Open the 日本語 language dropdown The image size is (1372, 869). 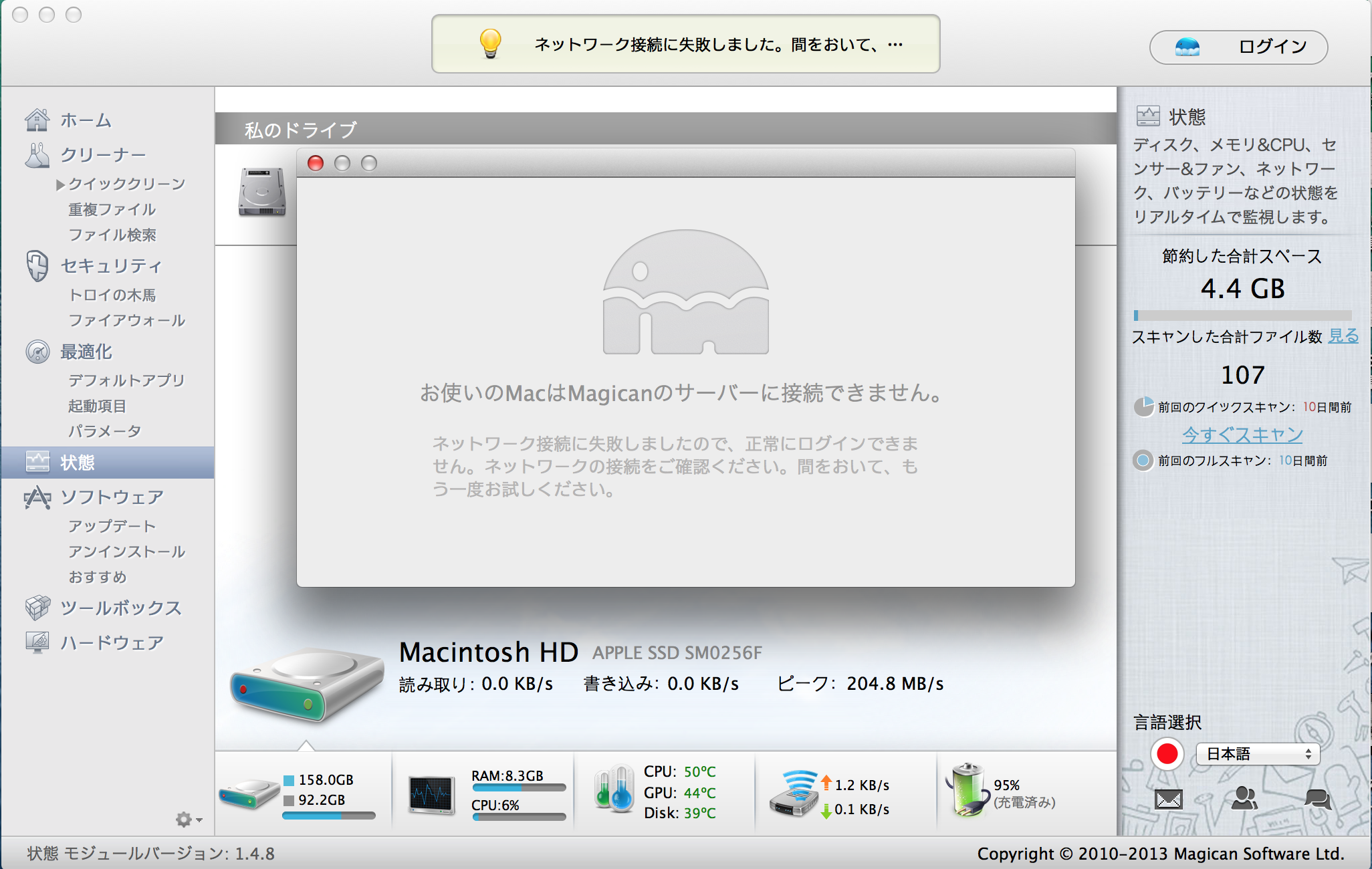[x=1257, y=754]
